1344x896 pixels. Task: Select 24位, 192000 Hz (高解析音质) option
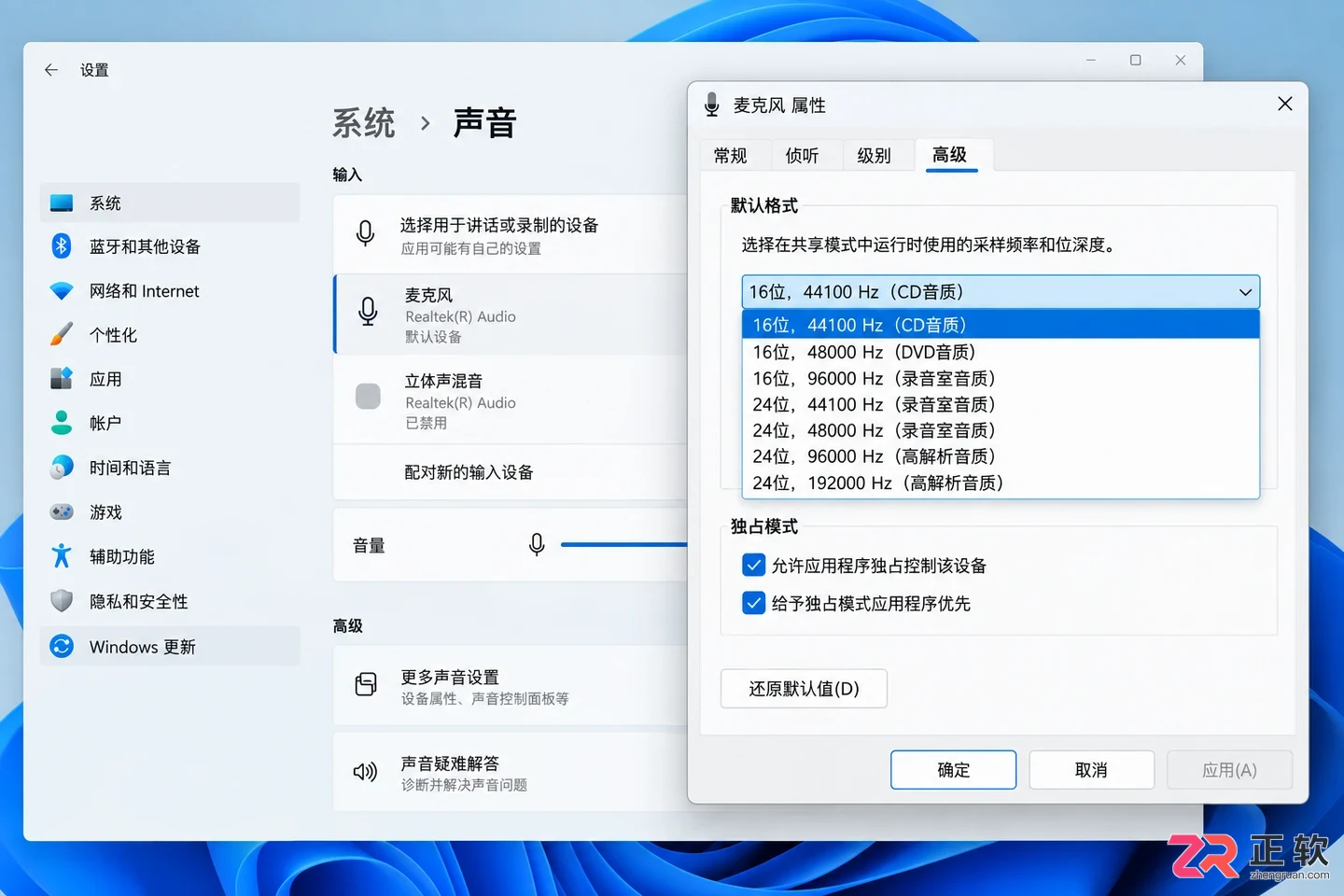coord(1001,483)
